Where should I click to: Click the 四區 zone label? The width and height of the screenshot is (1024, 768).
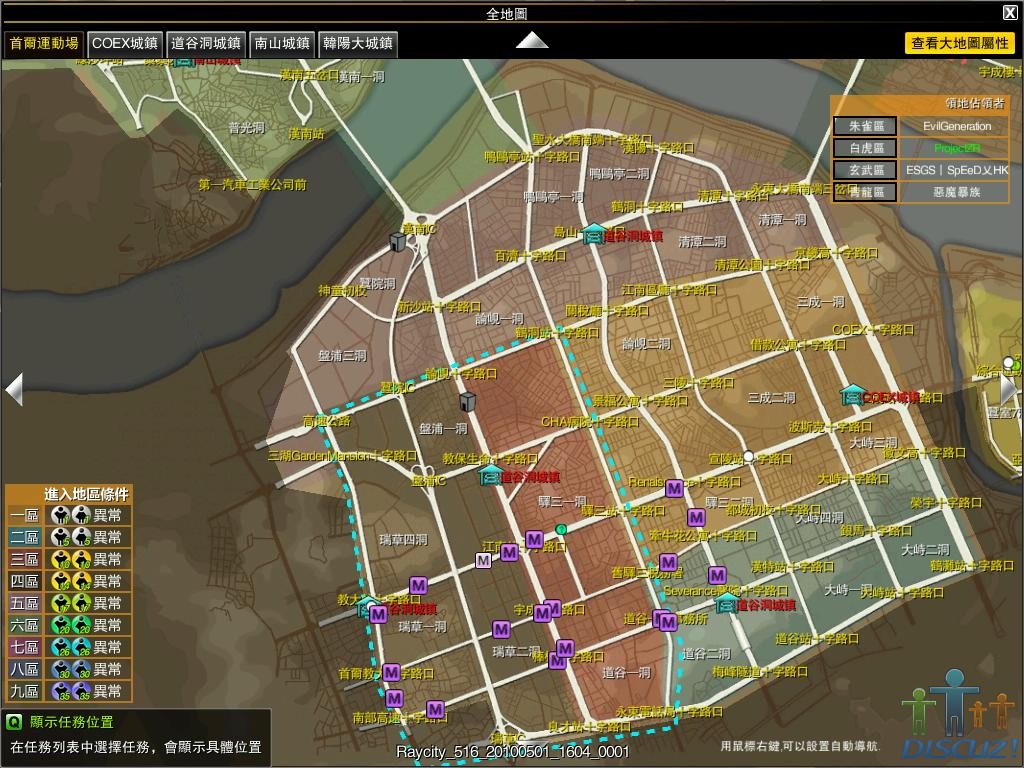(25, 581)
